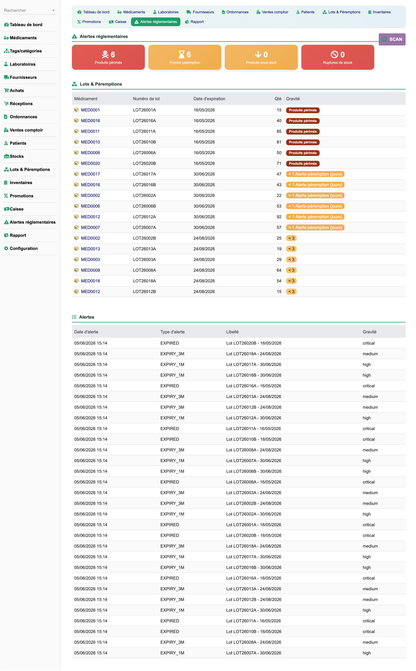Click the Produits périmés red card
This screenshot has height=671, width=416.
108,57
